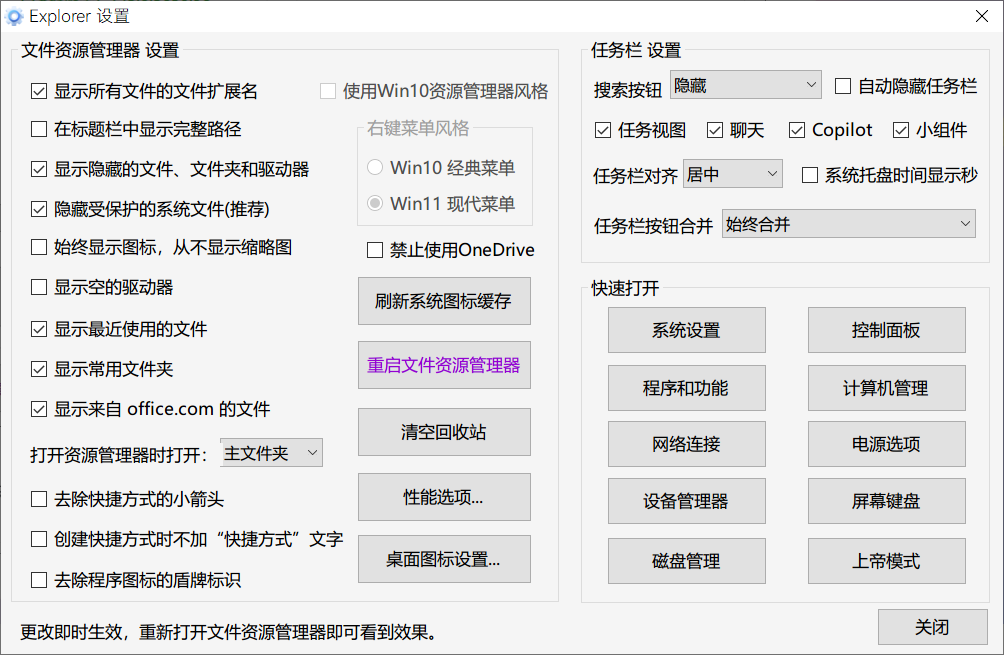Enable 禁止使用OneDrive checkbox
The width and height of the screenshot is (1004, 655).
pyautogui.click(x=375, y=250)
